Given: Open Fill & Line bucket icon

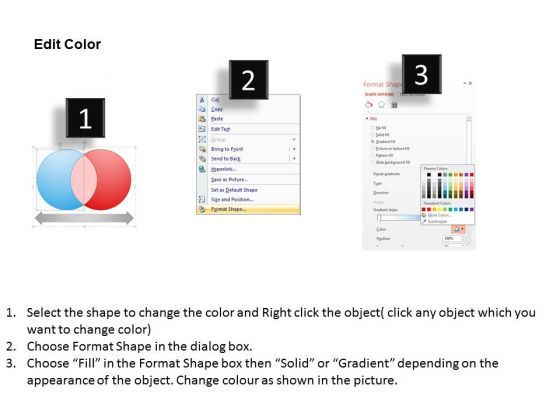Looking at the screenshot, I should coord(369,105).
